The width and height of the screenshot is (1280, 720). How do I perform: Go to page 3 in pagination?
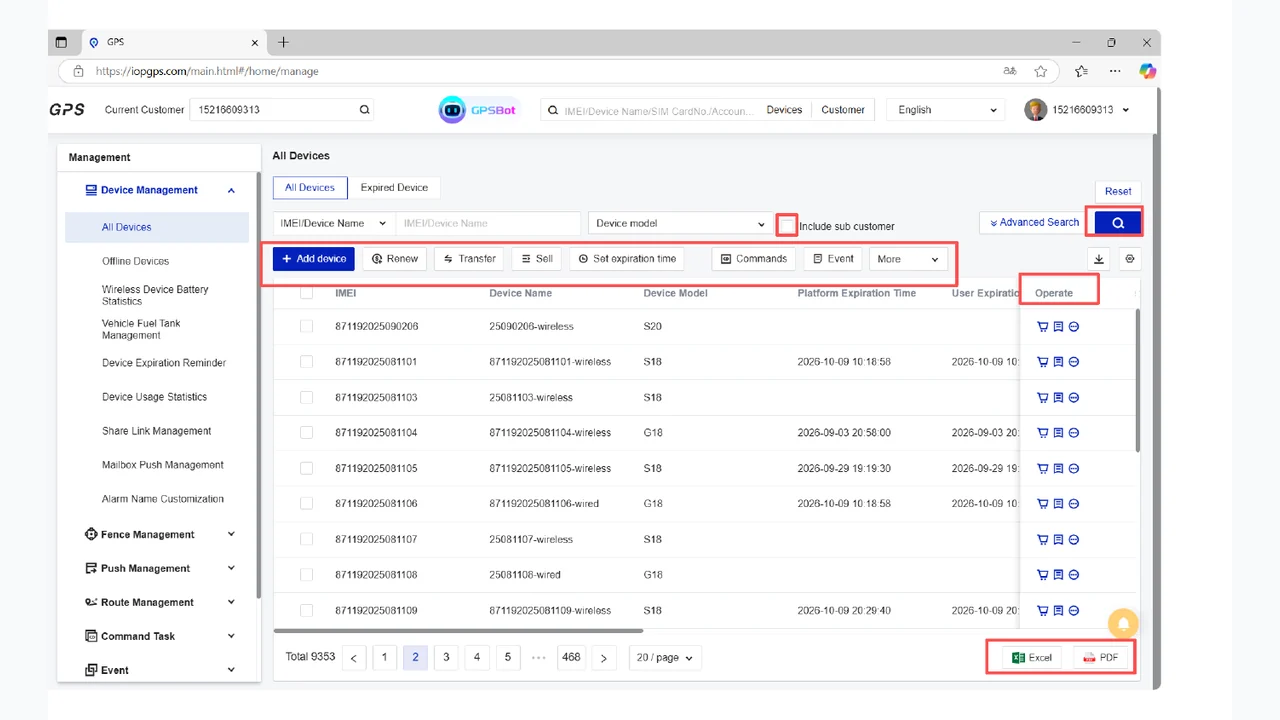click(x=446, y=657)
